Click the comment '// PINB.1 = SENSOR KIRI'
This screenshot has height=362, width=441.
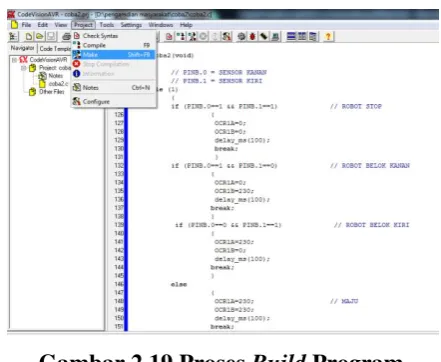point(216,81)
